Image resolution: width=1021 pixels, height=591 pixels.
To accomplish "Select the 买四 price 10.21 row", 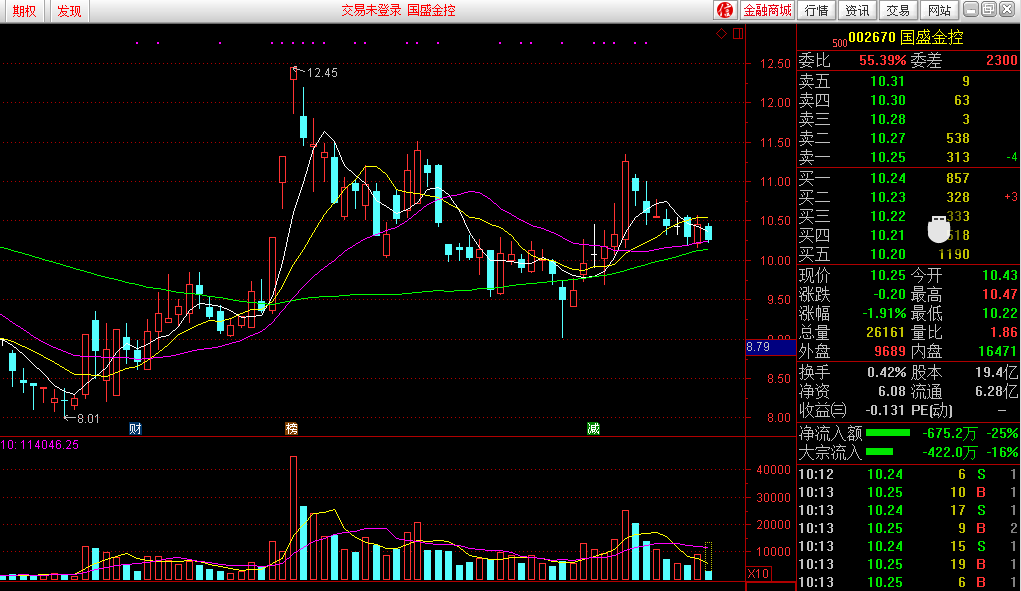I will [908, 235].
